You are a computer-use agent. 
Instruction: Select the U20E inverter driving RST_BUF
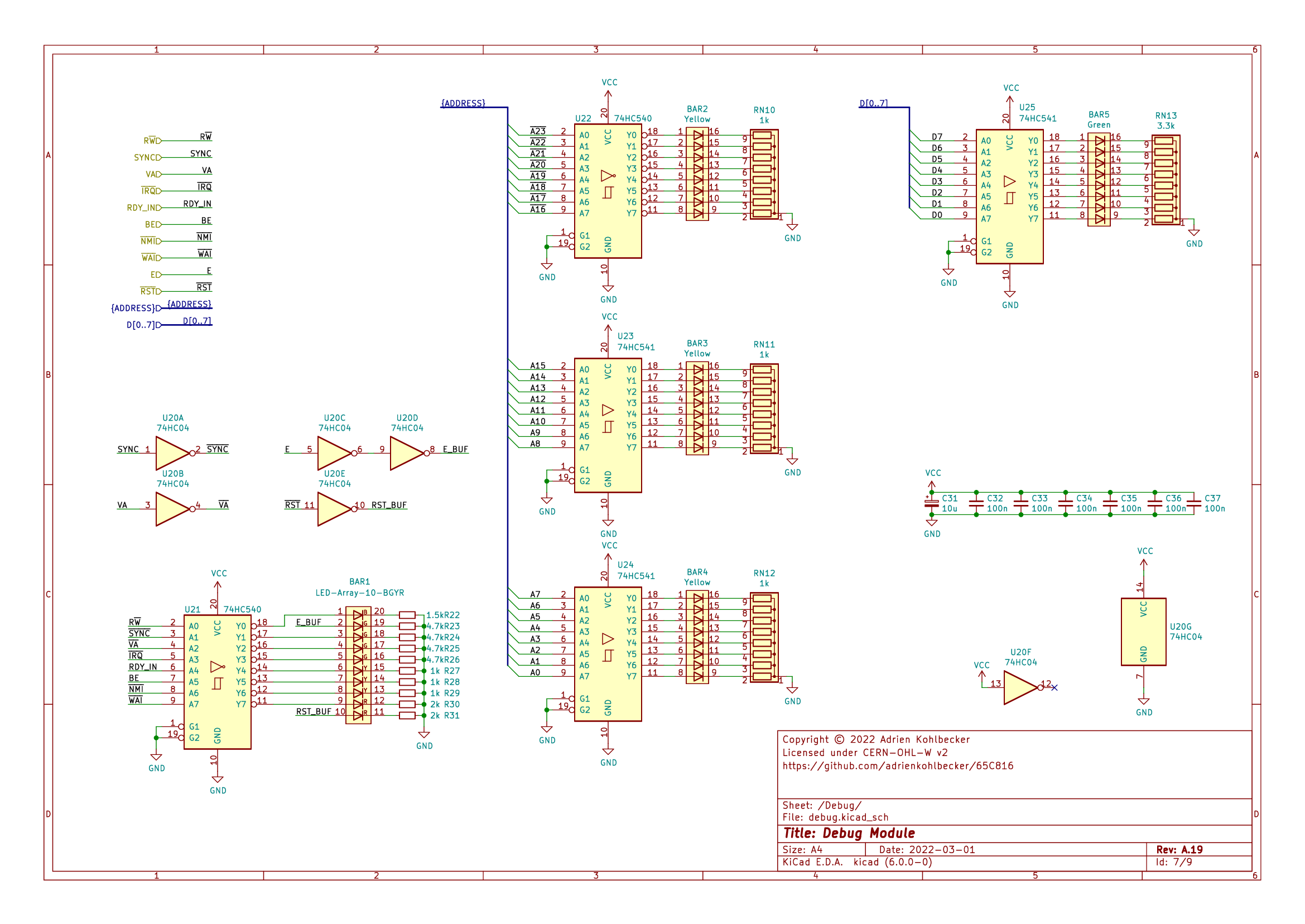(335, 509)
